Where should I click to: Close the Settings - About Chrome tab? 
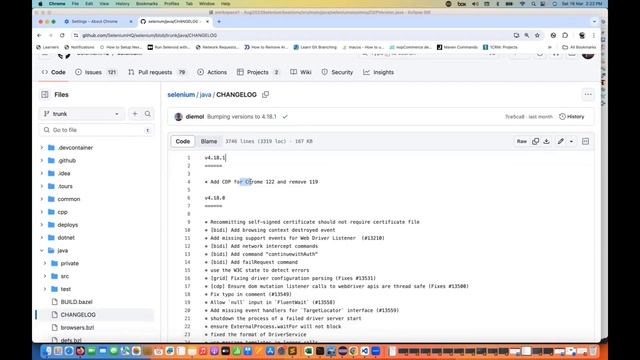pos(131,22)
